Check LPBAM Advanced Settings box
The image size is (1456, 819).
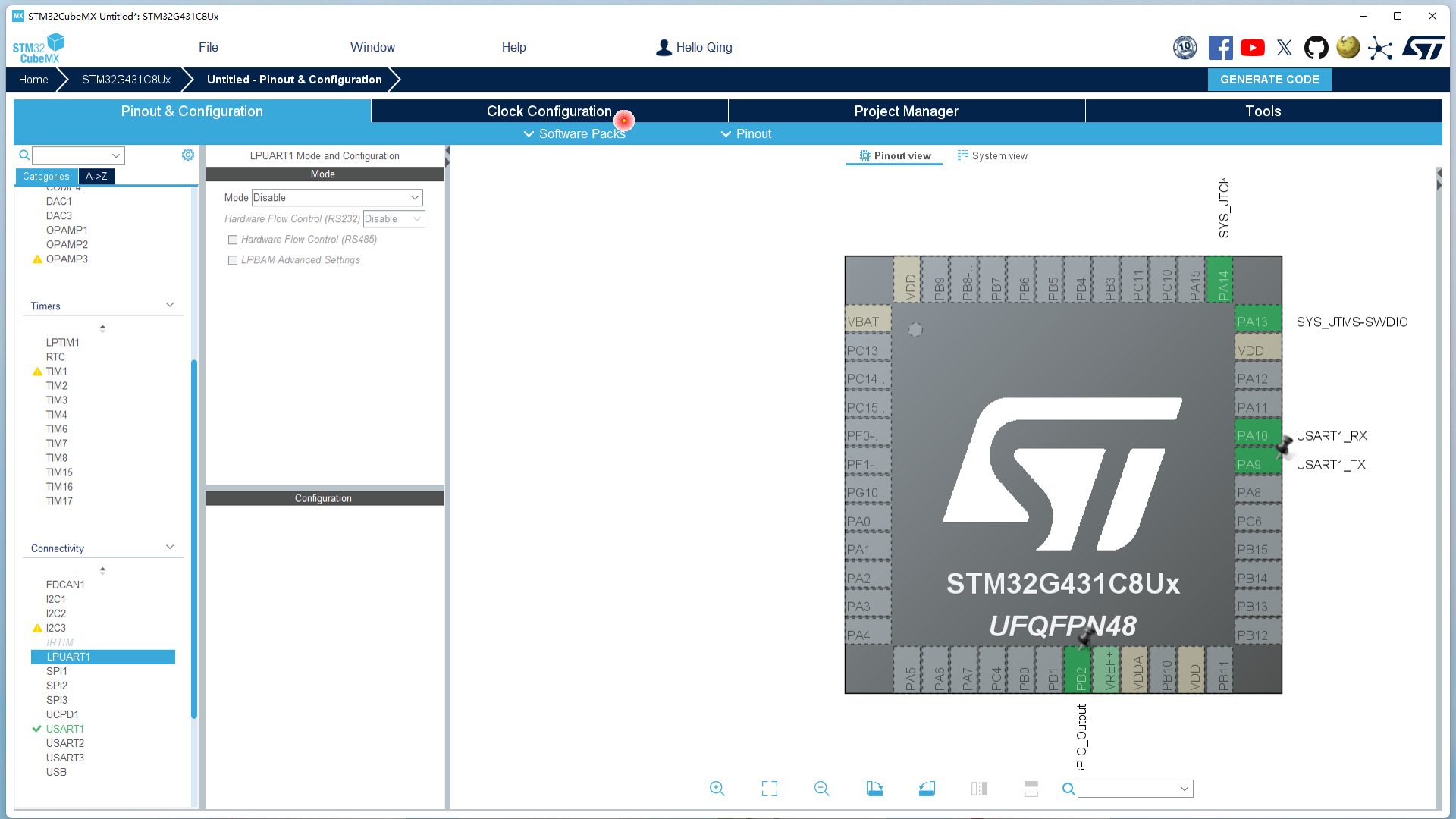point(233,260)
